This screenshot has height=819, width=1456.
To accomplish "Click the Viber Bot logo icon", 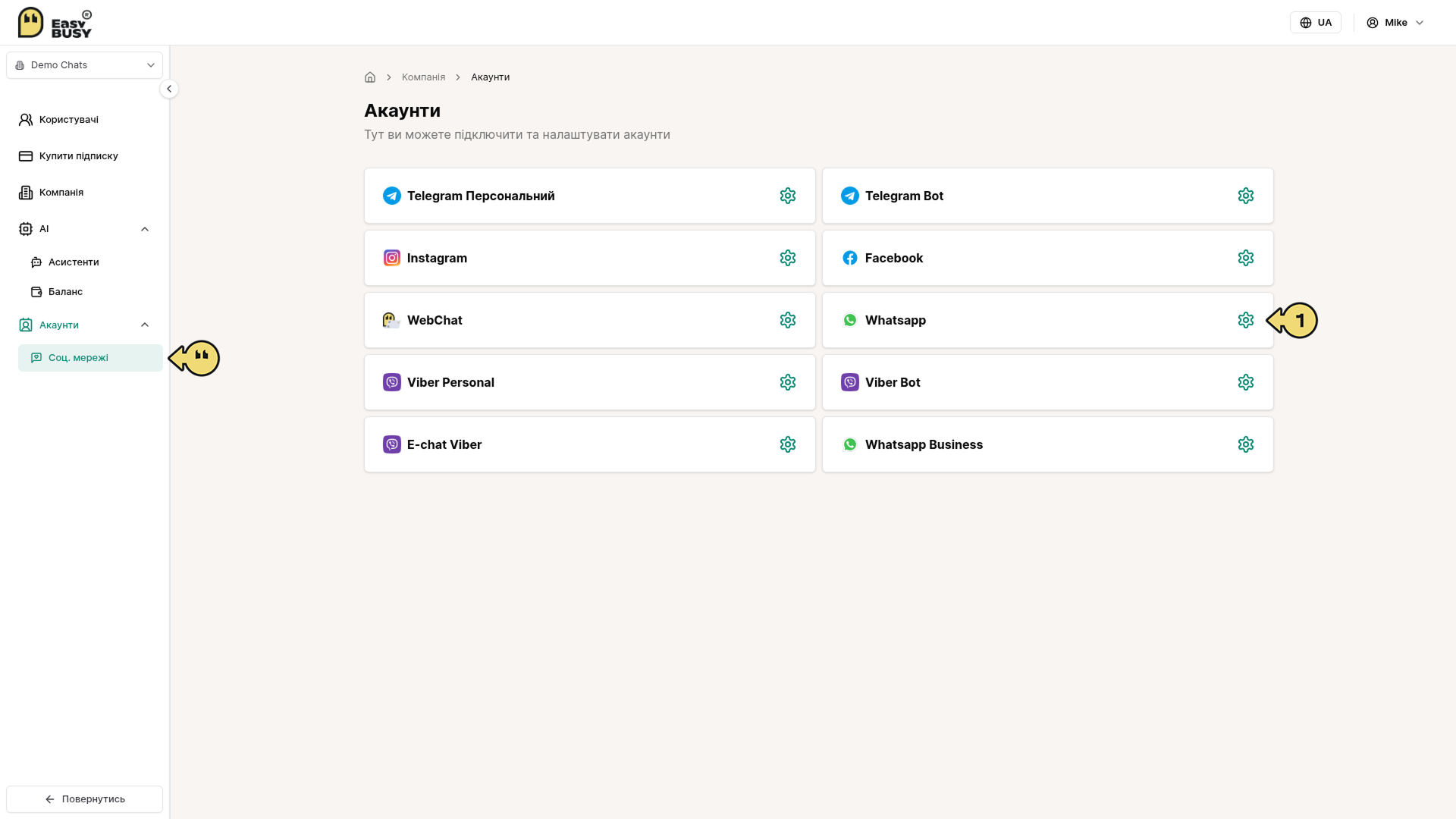I will [x=850, y=382].
